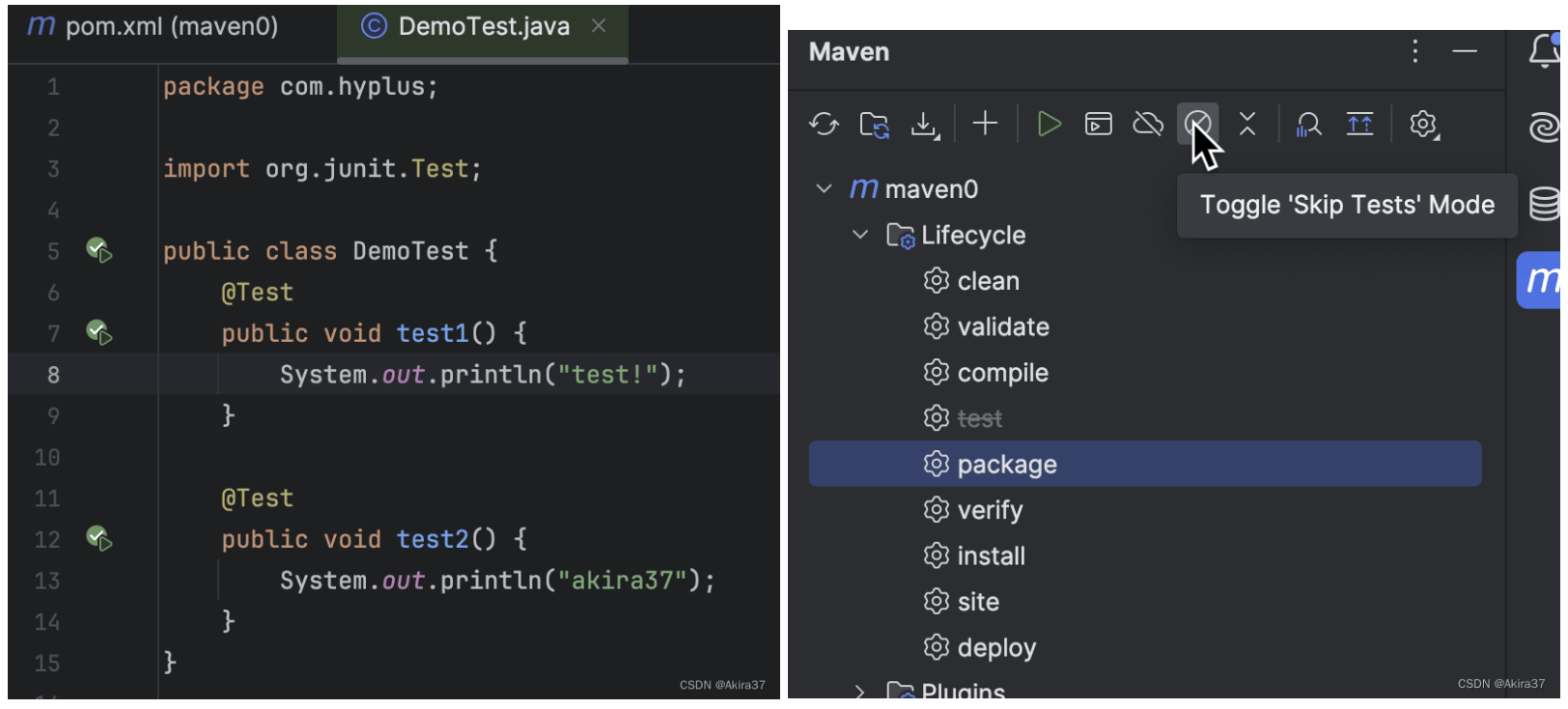Open Database tool window icon
The image size is (1568, 709).
point(1545,204)
